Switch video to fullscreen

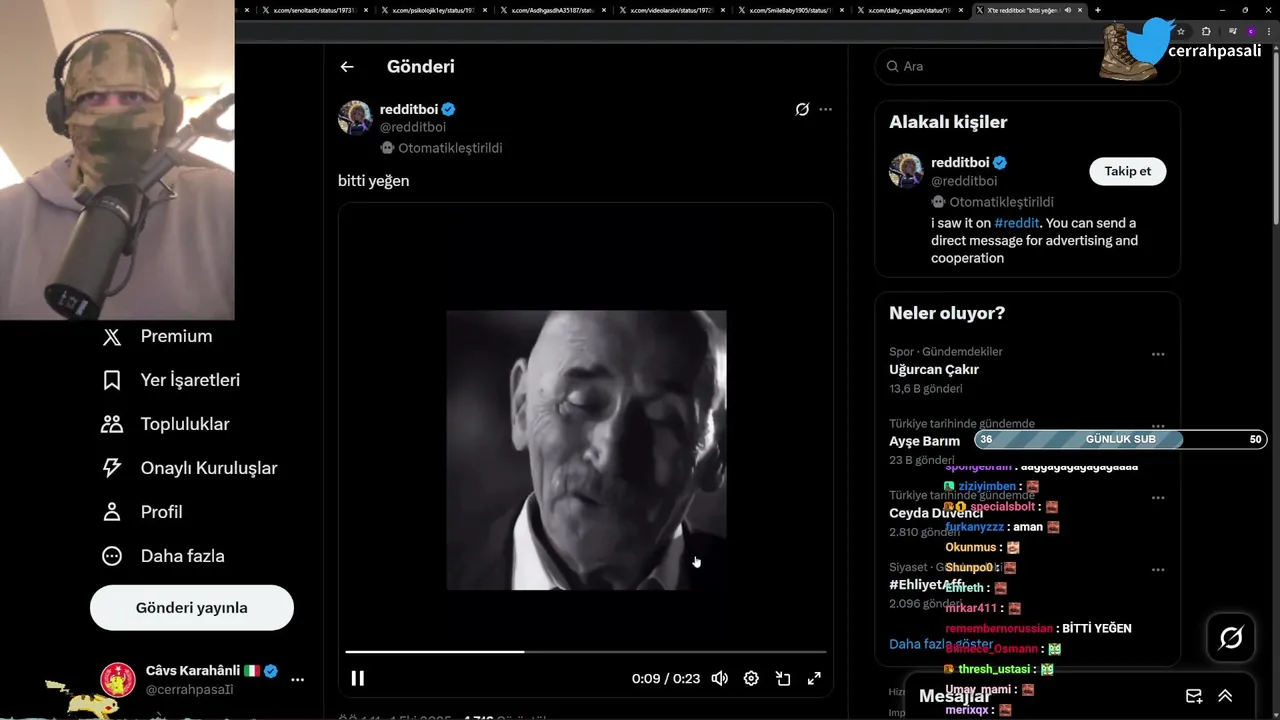click(x=814, y=678)
